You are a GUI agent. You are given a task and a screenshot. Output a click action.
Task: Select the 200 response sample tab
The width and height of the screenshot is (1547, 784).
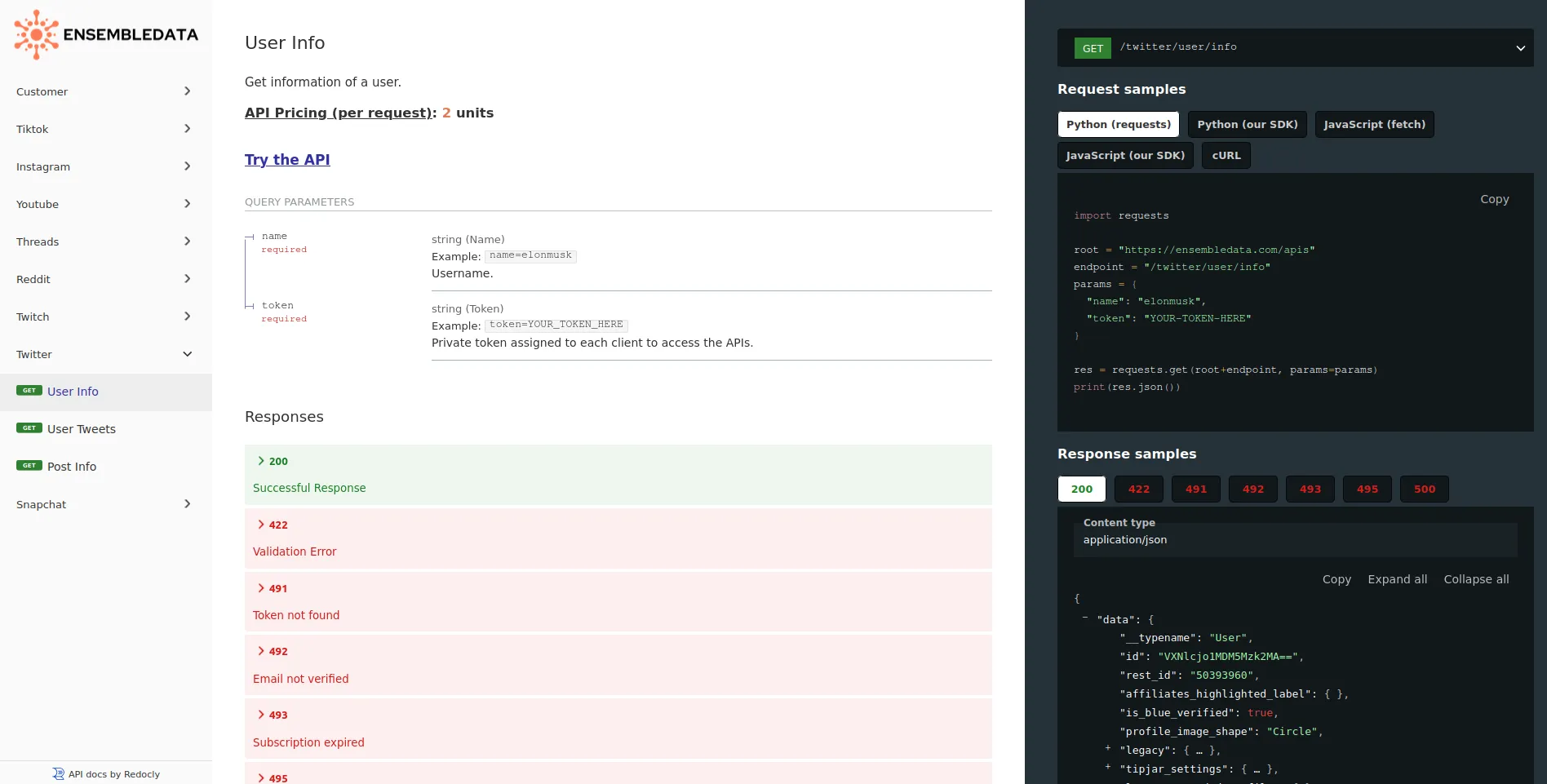pyautogui.click(x=1082, y=489)
